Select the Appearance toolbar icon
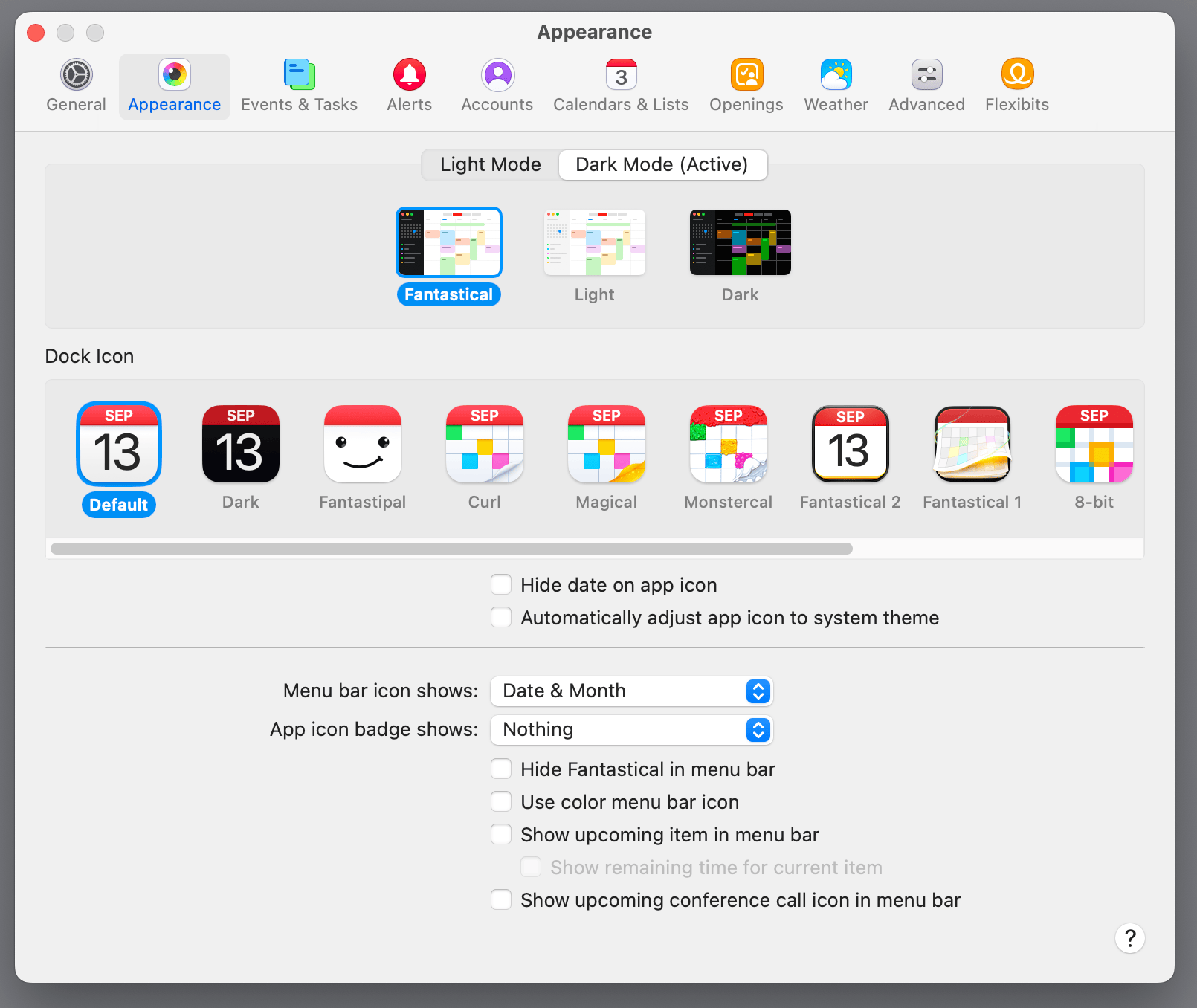This screenshot has height=1008, width=1197. (175, 86)
